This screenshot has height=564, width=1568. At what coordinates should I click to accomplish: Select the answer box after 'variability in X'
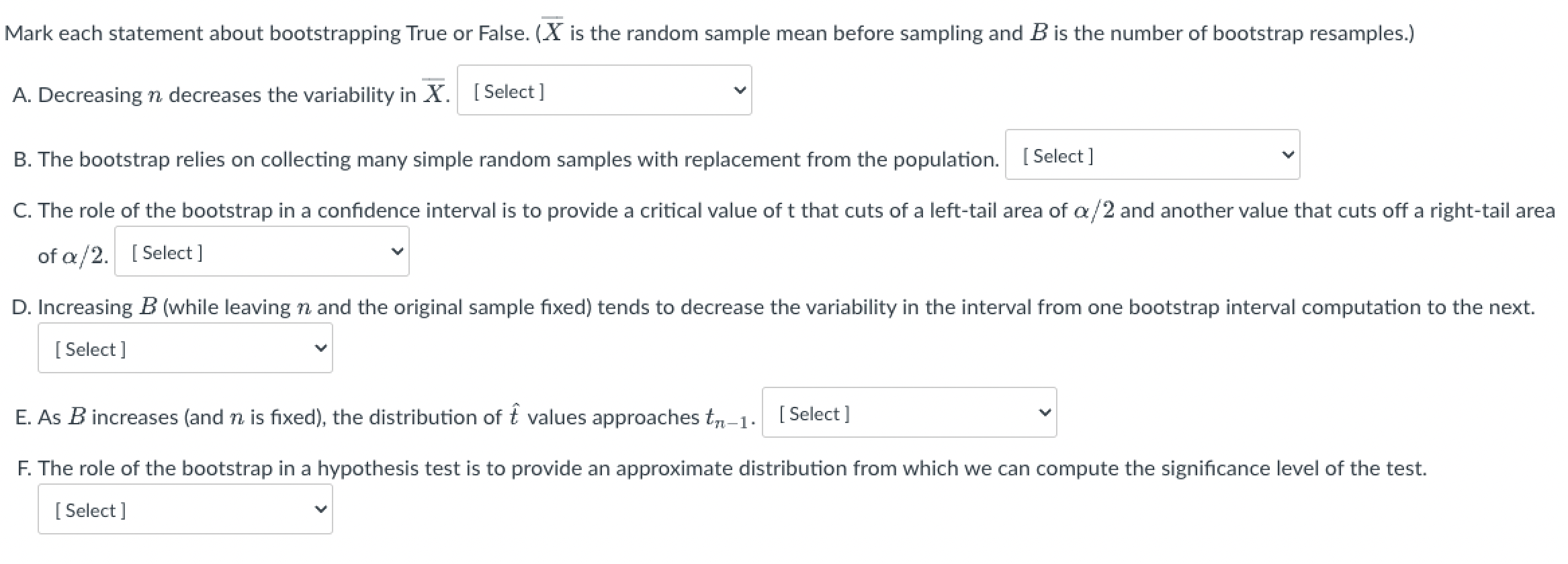pyautogui.click(x=604, y=91)
